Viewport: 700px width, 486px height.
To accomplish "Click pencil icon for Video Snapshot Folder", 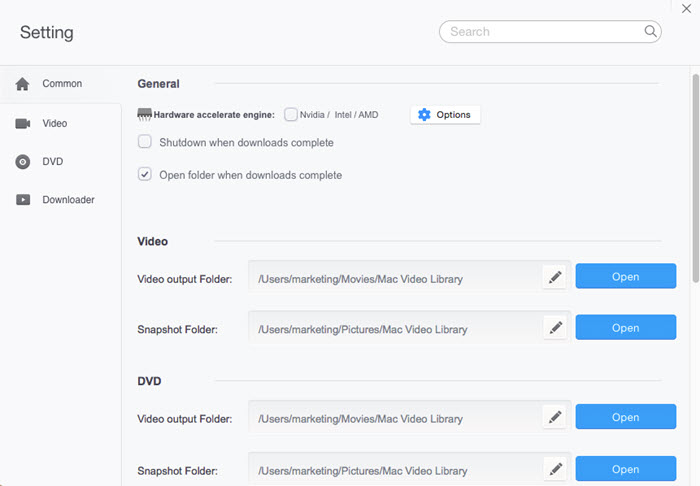I will click(556, 328).
